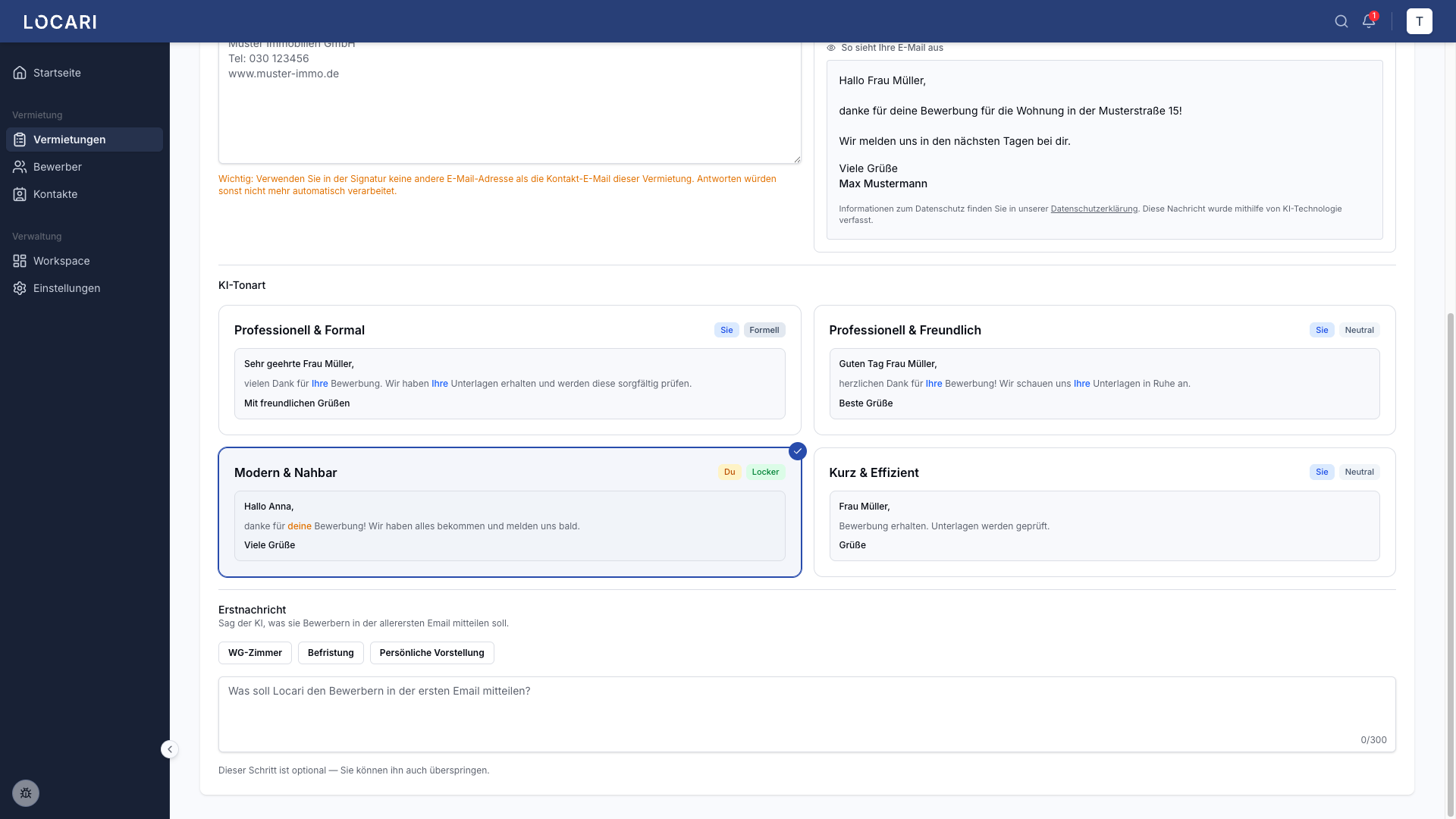The image size is (1456, 819).
Task: Open the search icon in header
Action: coord(1341,21)
